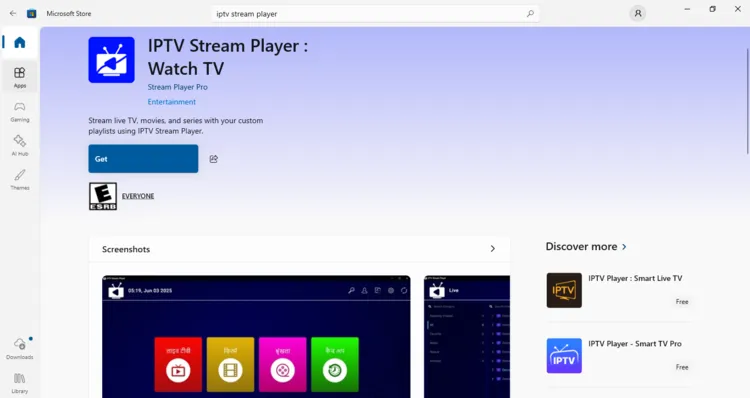Open Library in the sidebar
This screenshot has width=750, height=398.
tap(20, 383)
